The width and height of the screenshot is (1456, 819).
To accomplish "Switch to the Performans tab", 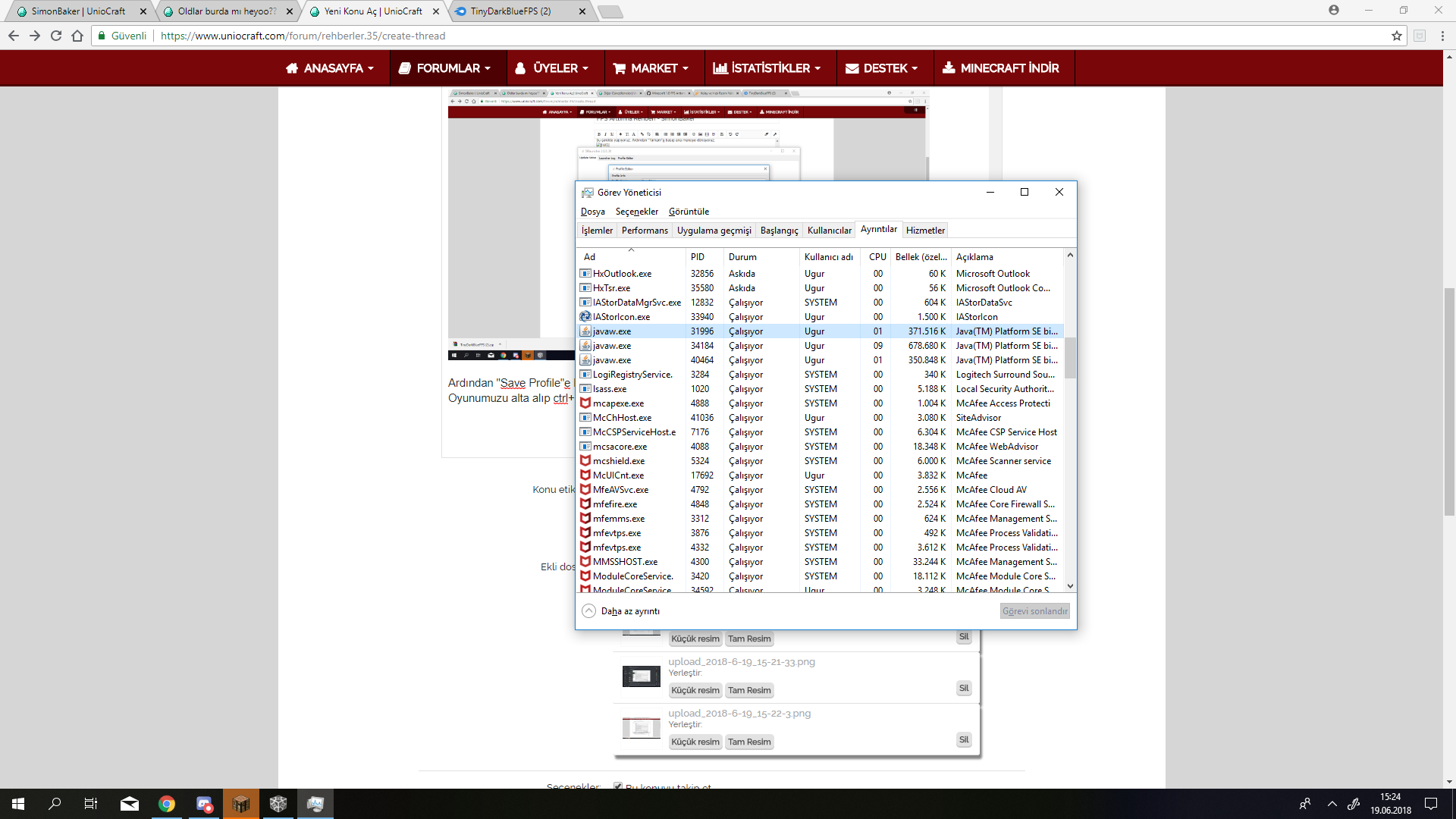I will 645,231.
